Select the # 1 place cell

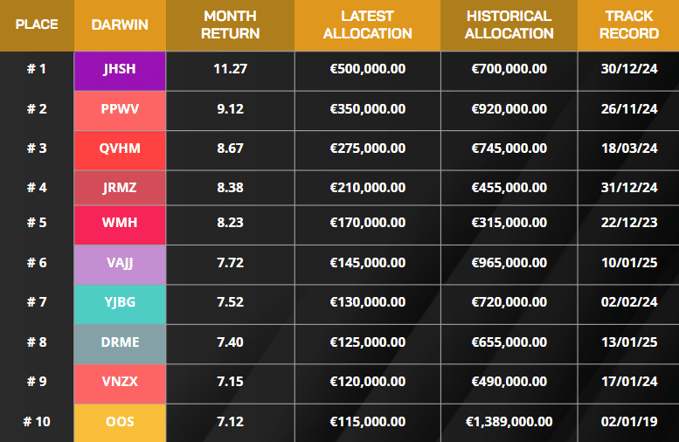click(36, 69)
